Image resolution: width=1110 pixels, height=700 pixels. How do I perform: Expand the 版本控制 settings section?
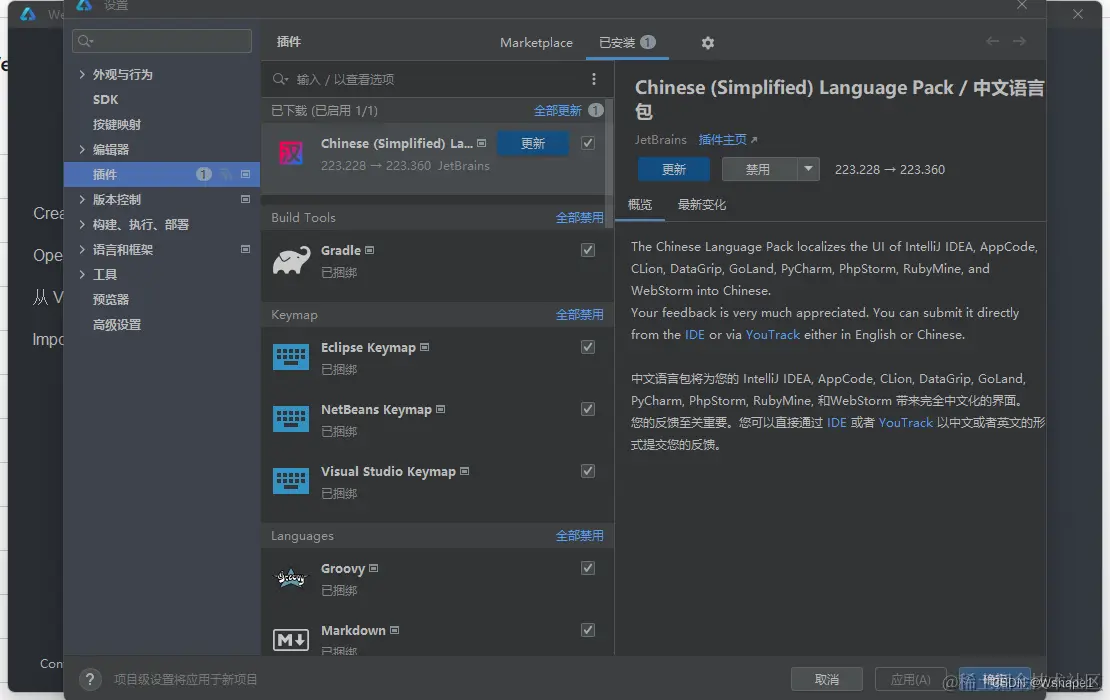82,200
